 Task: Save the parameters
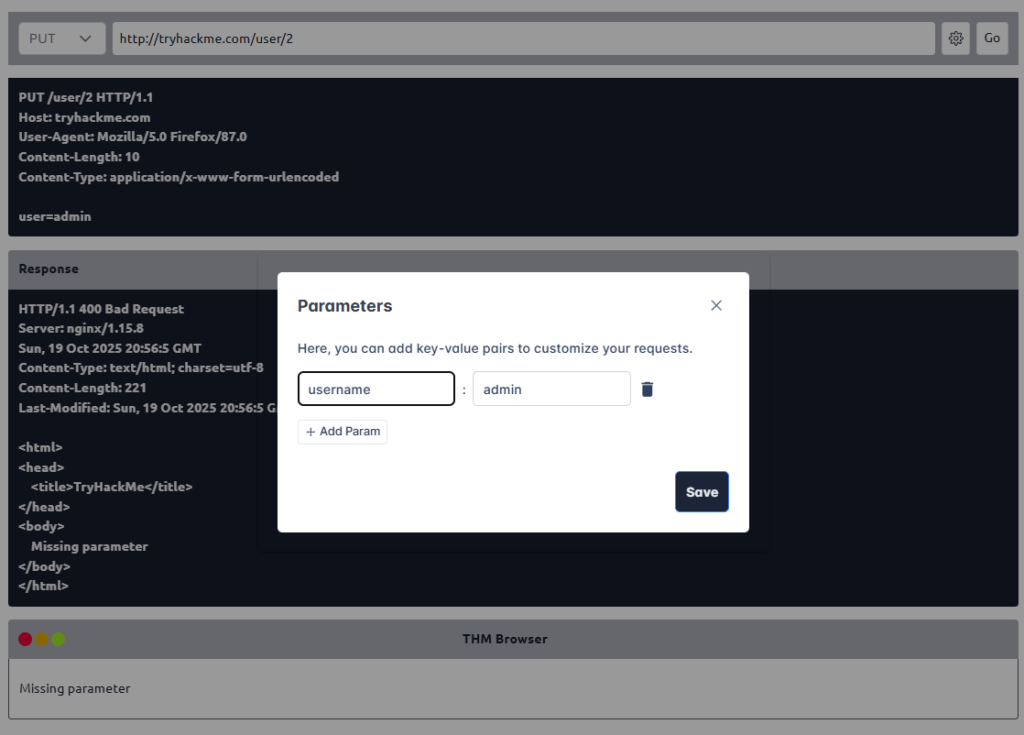tap(701, 492)
